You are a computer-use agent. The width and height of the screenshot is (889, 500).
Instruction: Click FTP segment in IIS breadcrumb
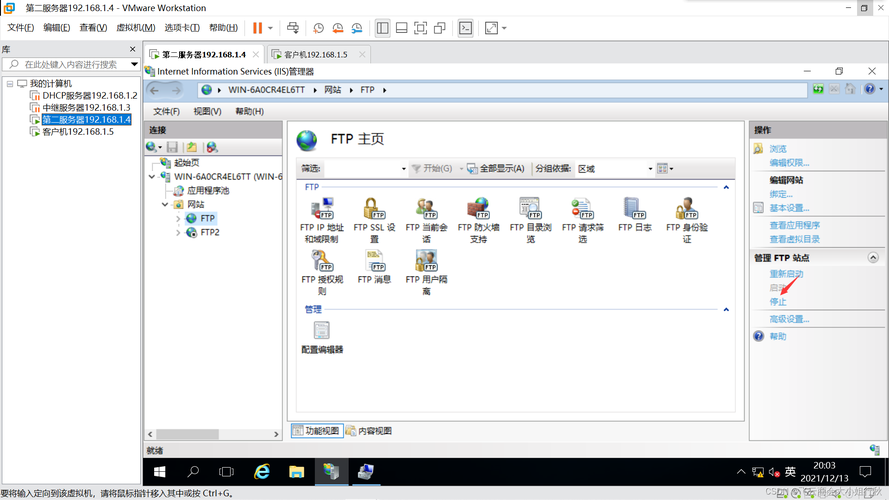click(367, 90)
